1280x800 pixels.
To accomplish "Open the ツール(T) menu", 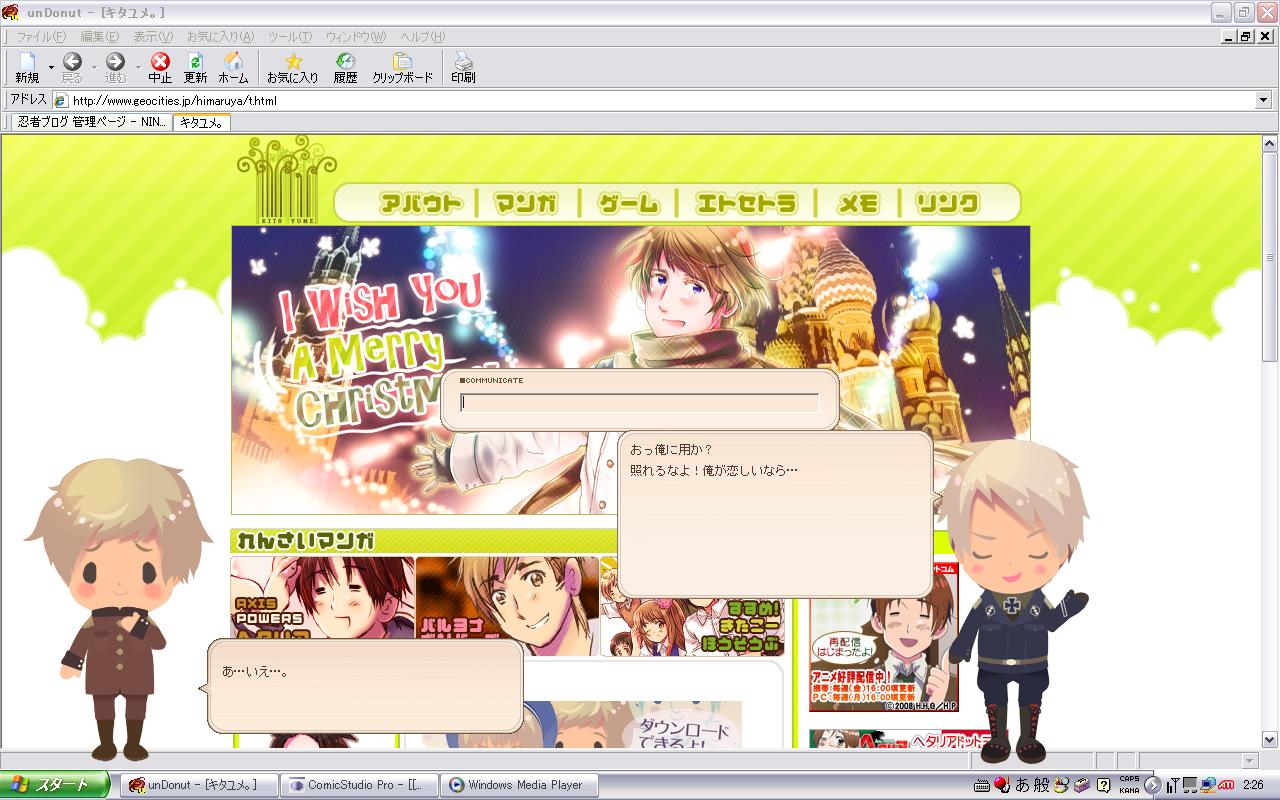I will (290, 37).
